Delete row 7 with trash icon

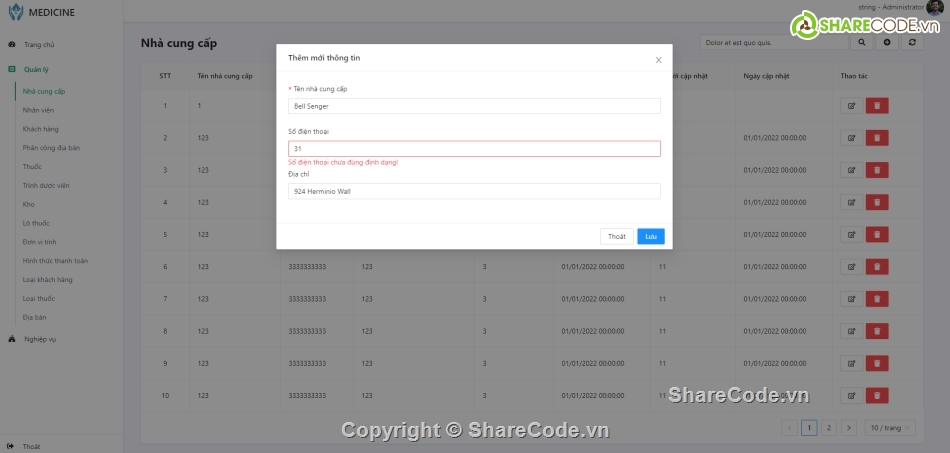tap(877, 299)
